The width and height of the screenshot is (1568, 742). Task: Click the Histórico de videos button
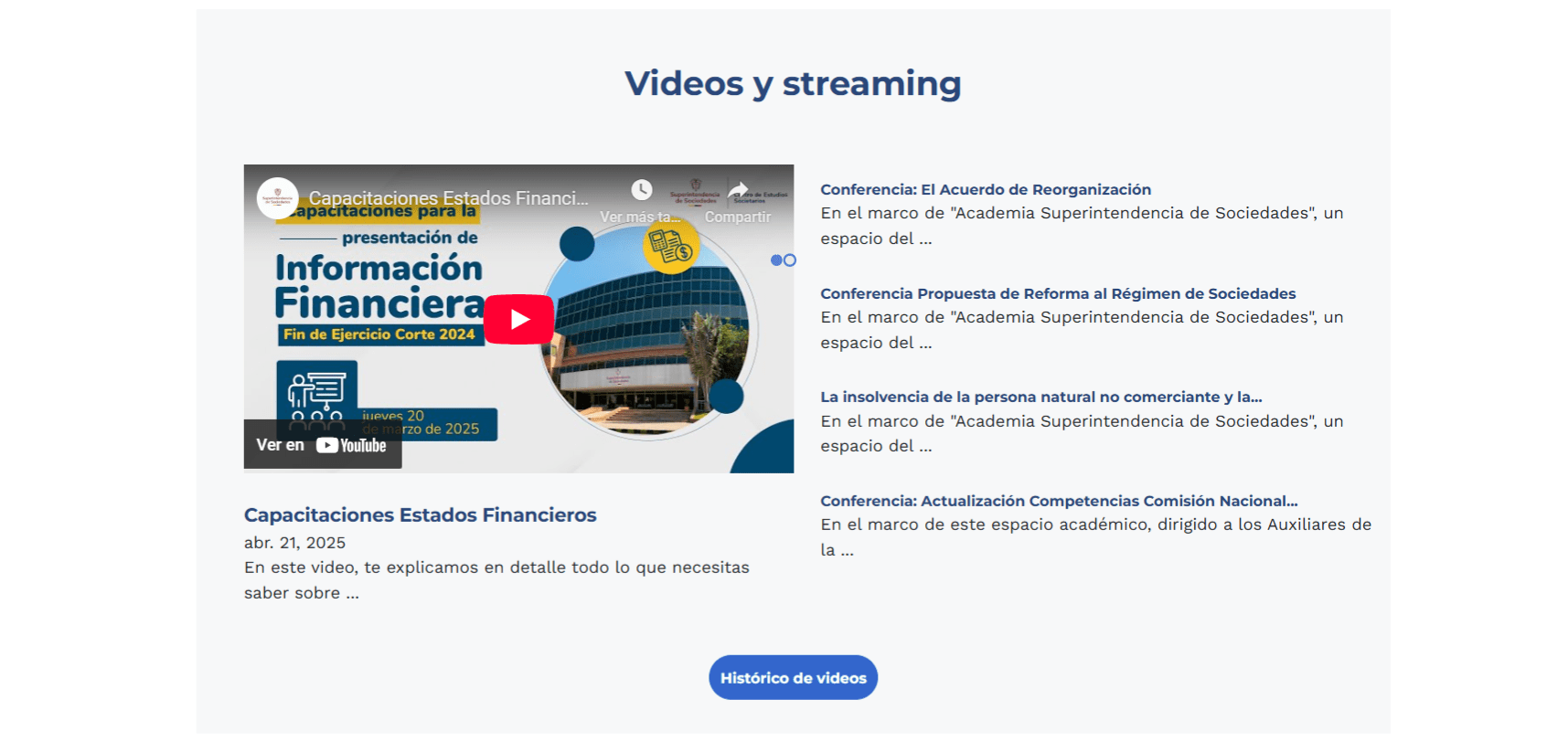click(x=794, y=677)
